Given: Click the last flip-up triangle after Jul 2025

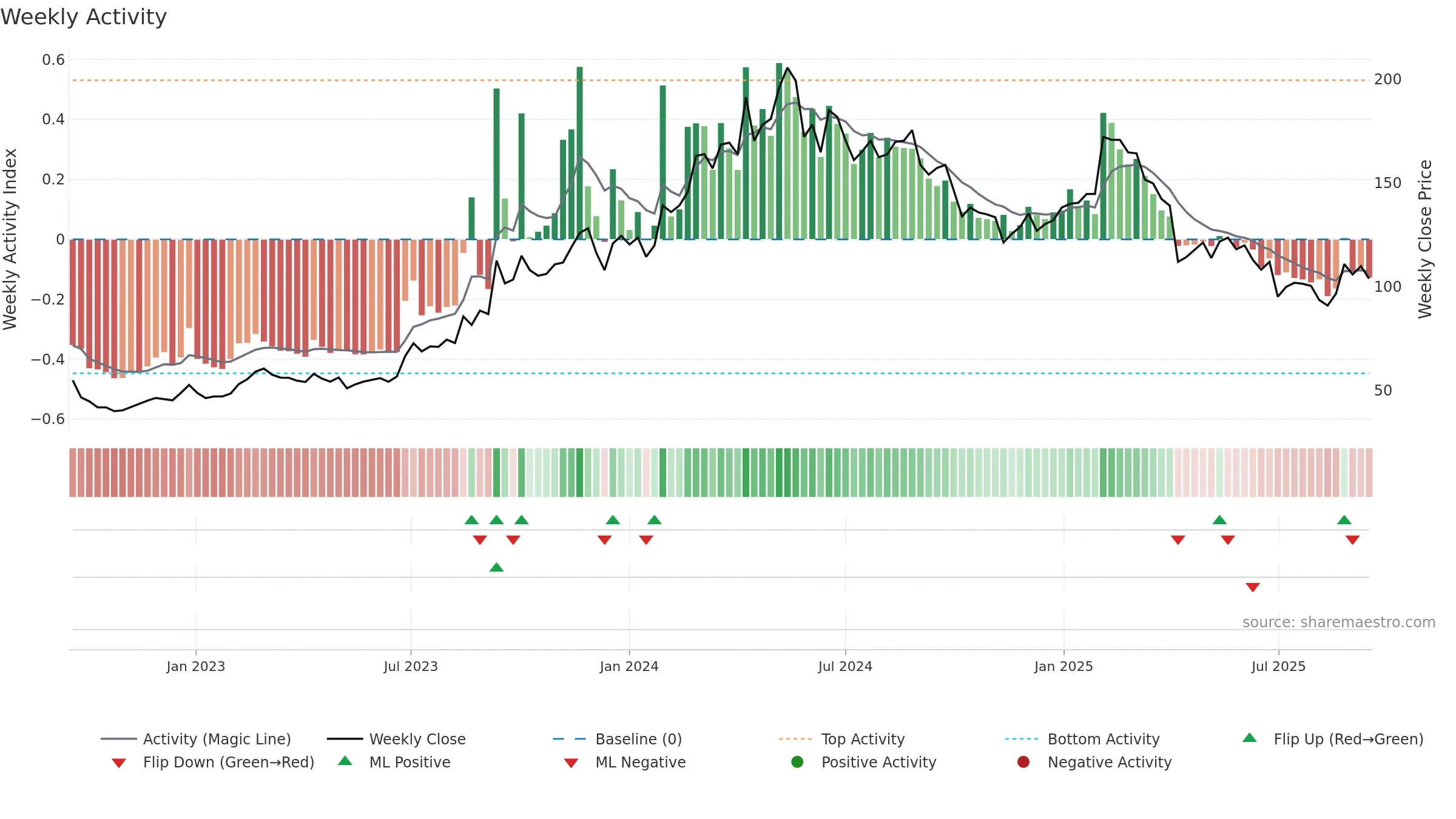Looking at the screenshot, I should 1344,520.
